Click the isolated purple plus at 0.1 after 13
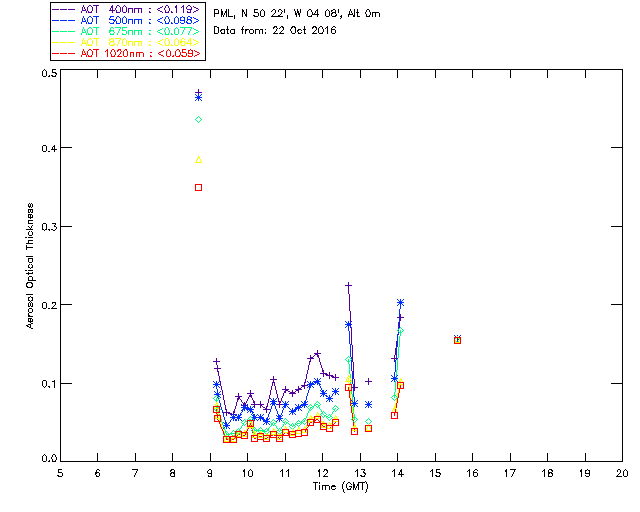 (369, 381)
